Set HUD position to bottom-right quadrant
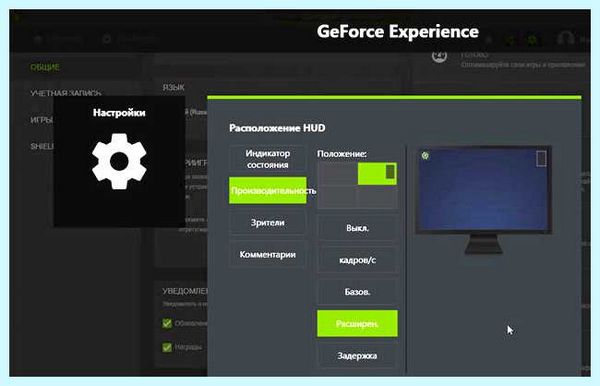 377,197
